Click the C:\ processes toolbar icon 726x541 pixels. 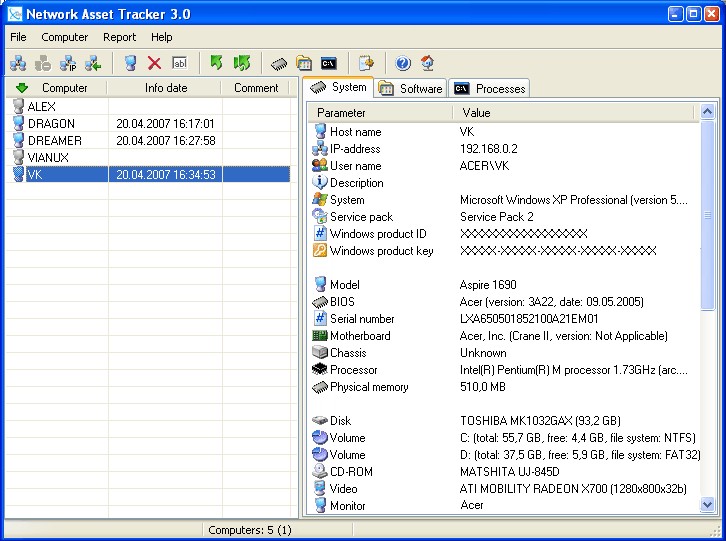(x=329, y=63)
